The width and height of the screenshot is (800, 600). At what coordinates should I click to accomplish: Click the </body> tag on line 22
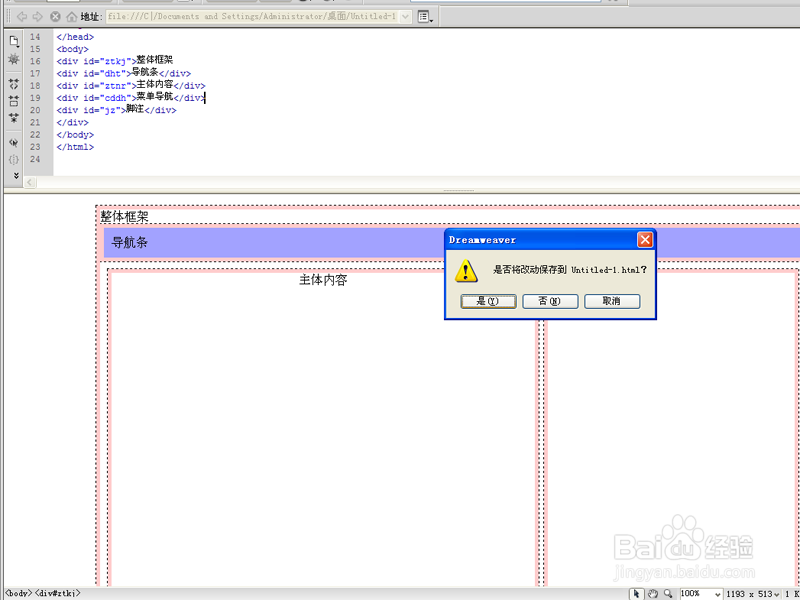(75, 135)
